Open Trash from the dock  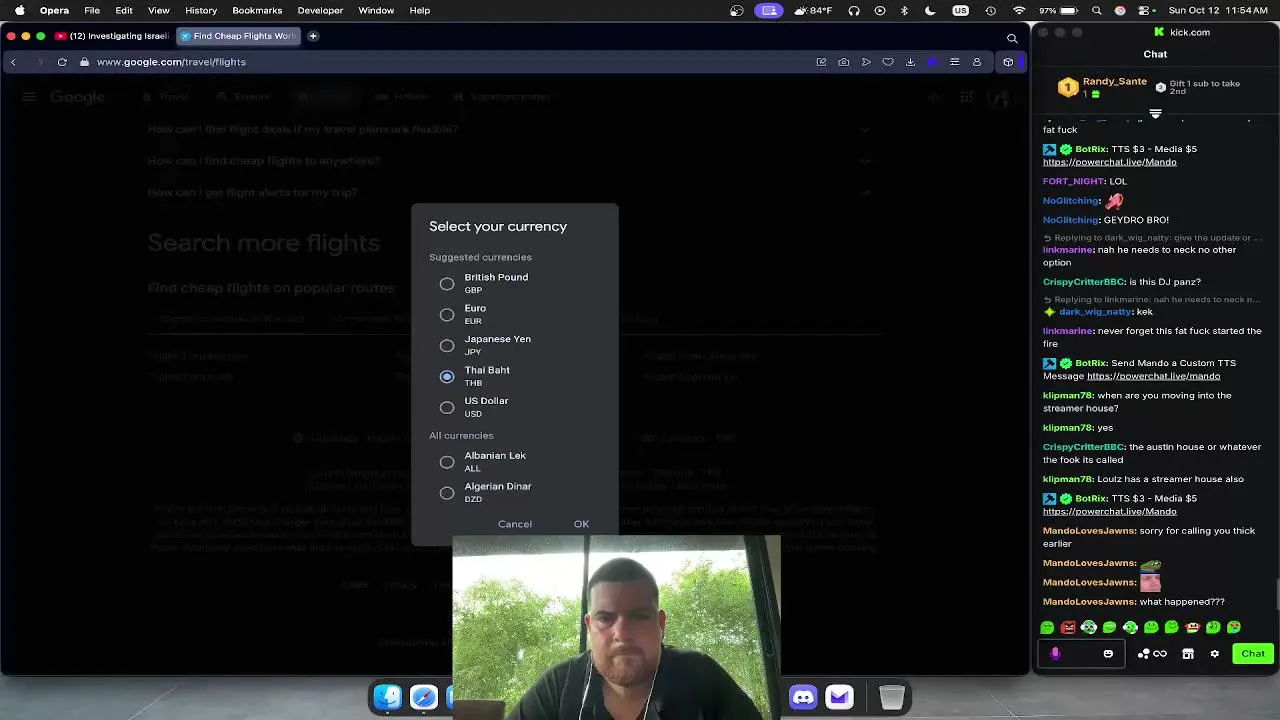click(892, 697)
